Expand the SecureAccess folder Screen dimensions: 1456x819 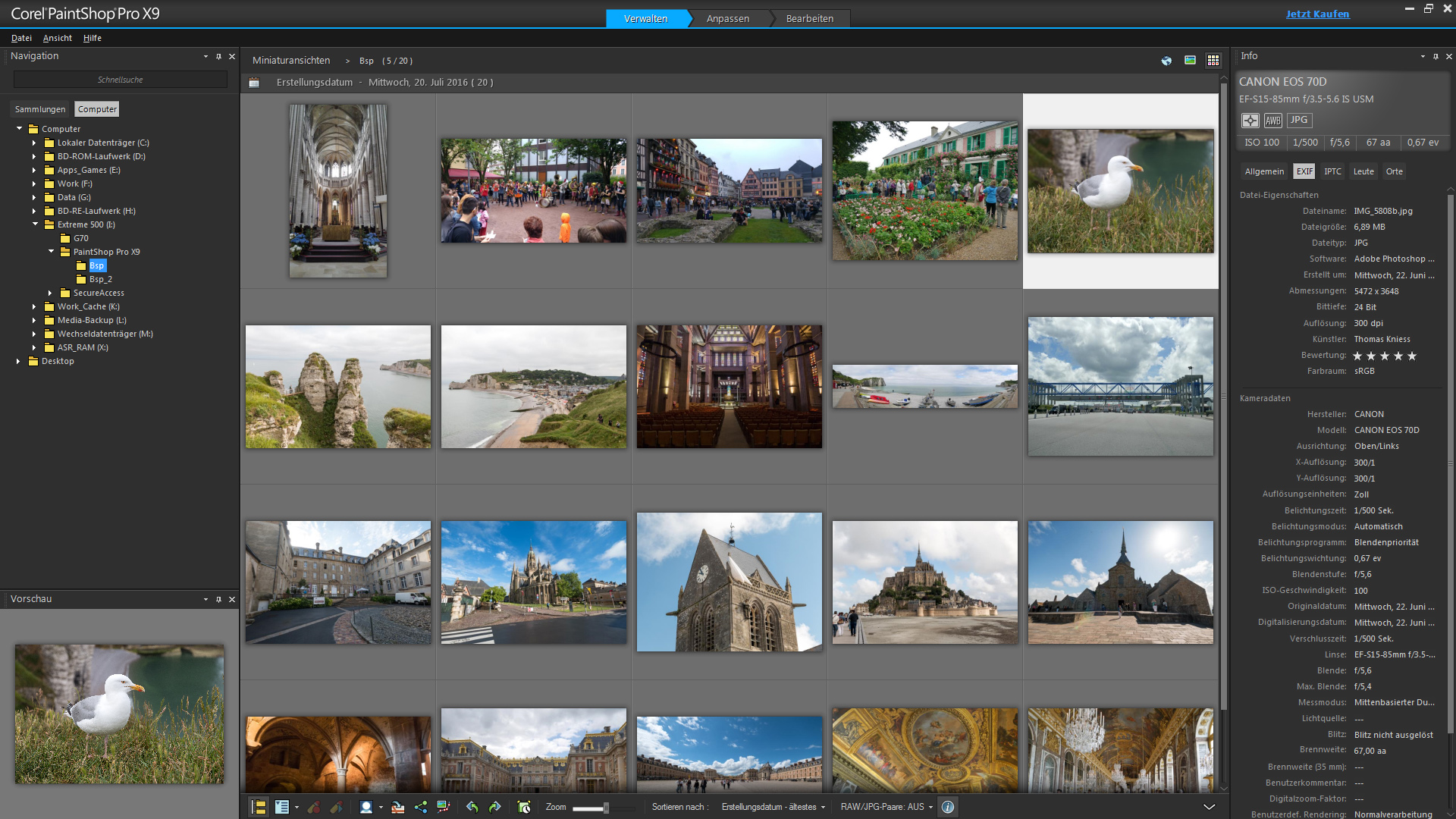click(50, 293)
